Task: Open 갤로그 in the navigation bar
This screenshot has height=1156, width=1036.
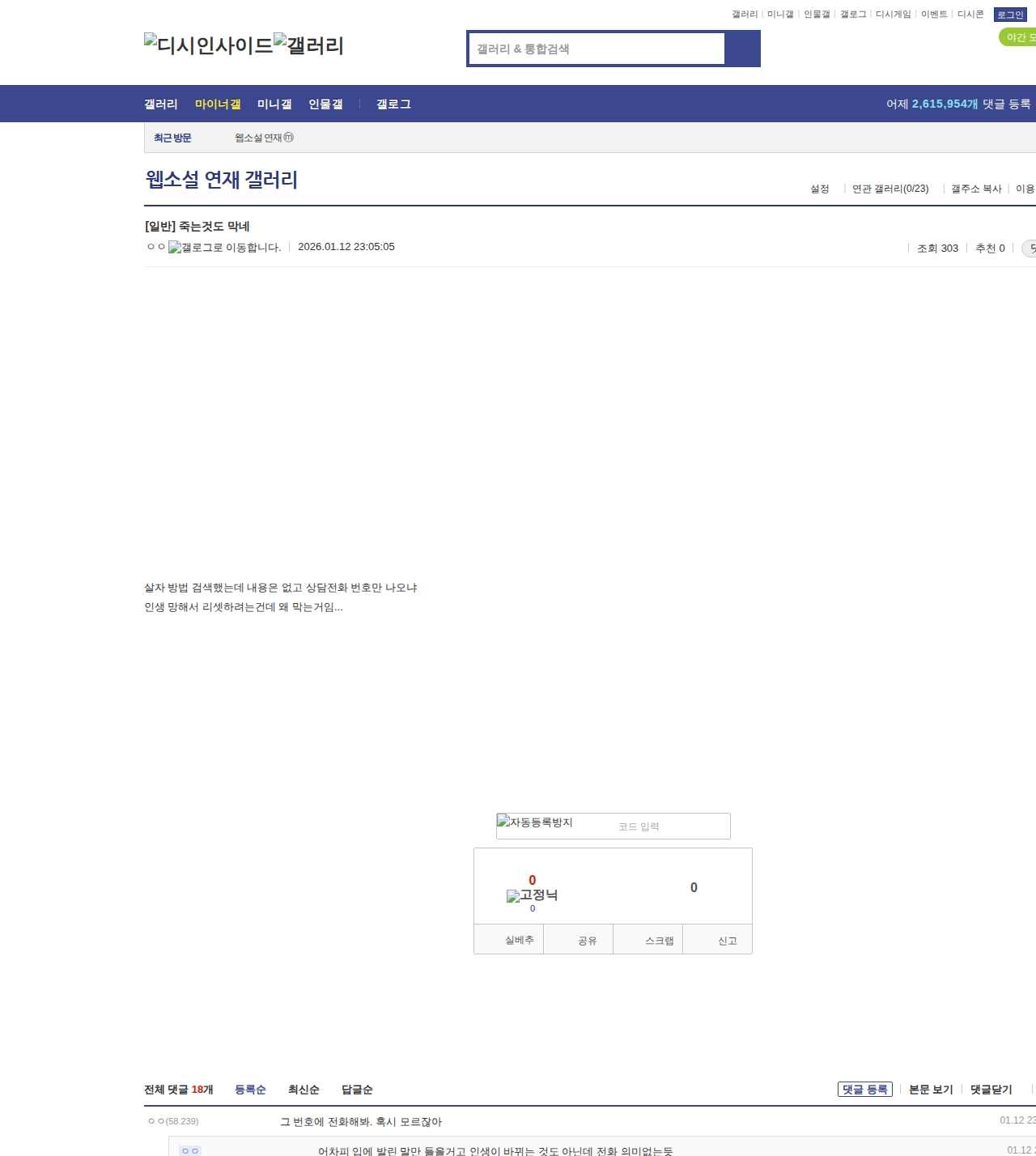Action: point(393,104)
